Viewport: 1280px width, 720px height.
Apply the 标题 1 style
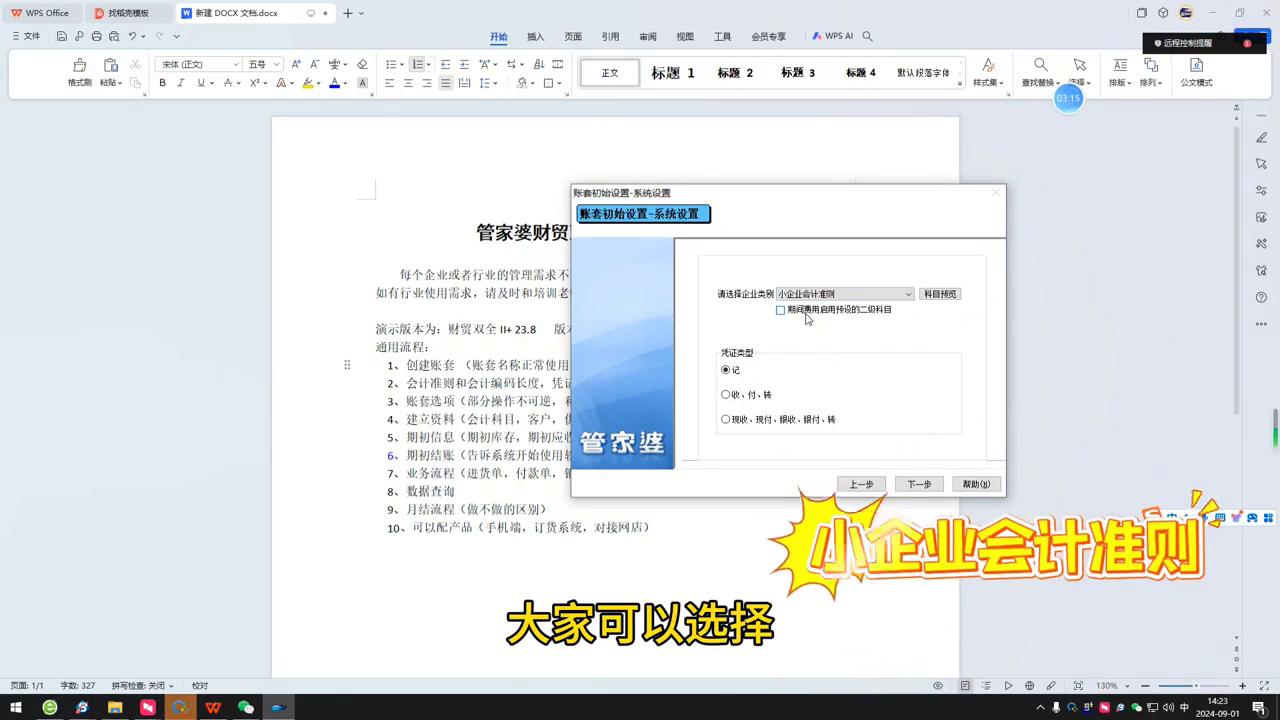click(673, 73)
